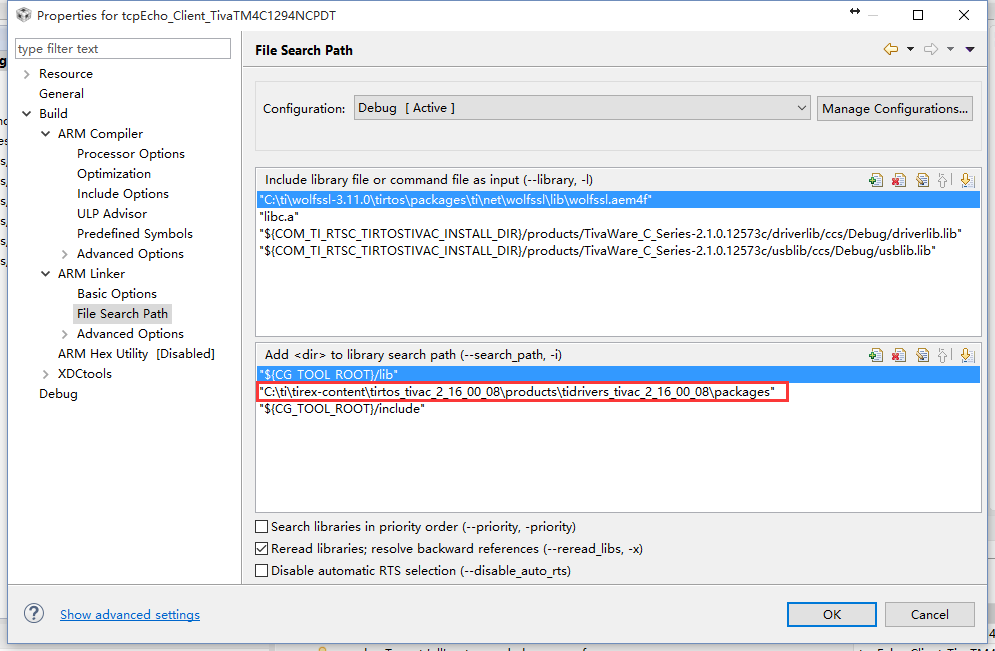Open Predefined Symbols page
This screenshot has height=651, width=995.
pos(135,233)
